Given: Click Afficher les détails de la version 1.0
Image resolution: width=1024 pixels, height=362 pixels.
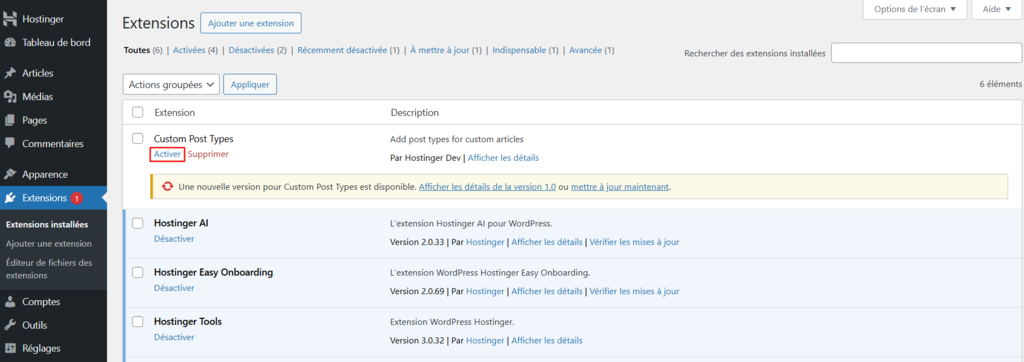Looking at the screenshot, I should [x=487, y=186].
